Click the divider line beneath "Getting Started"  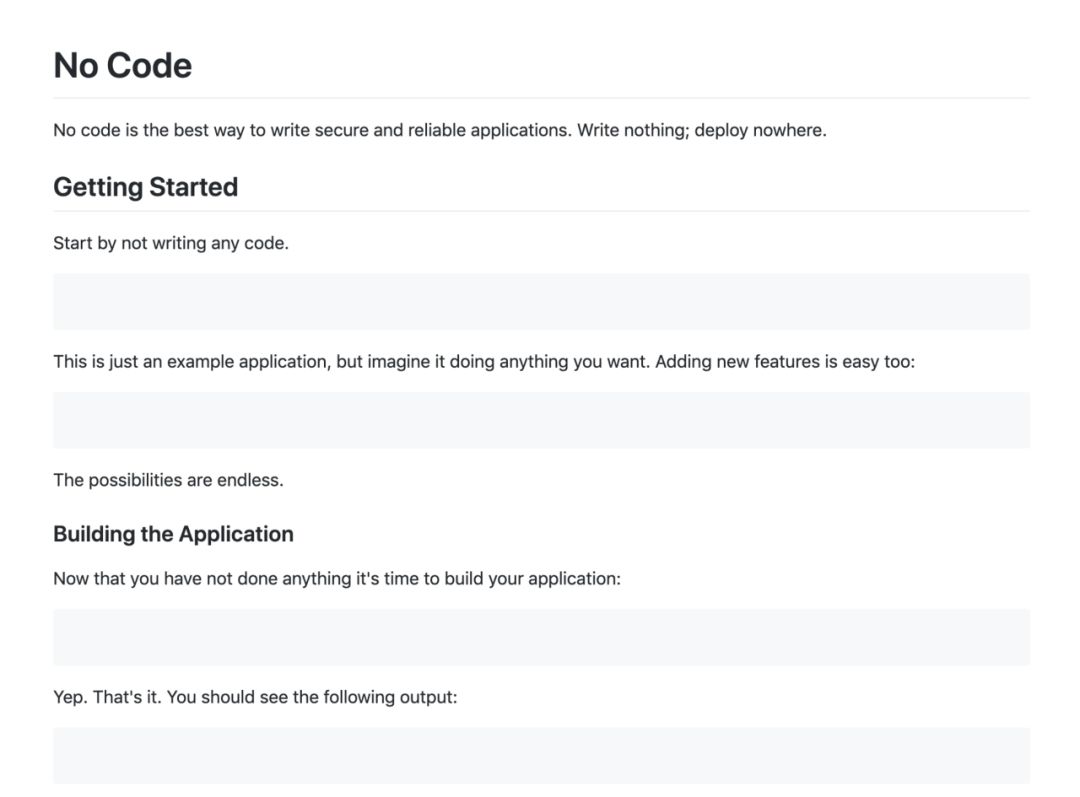540,211
